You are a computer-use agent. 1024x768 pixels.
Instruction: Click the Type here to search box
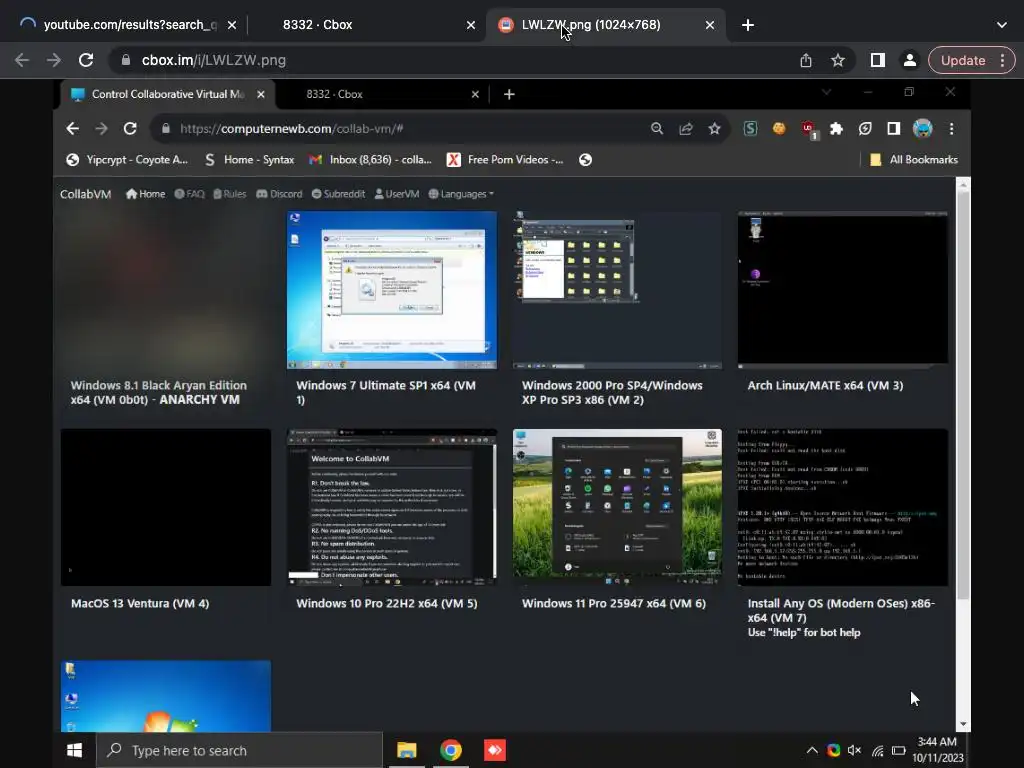click(240, 750)
